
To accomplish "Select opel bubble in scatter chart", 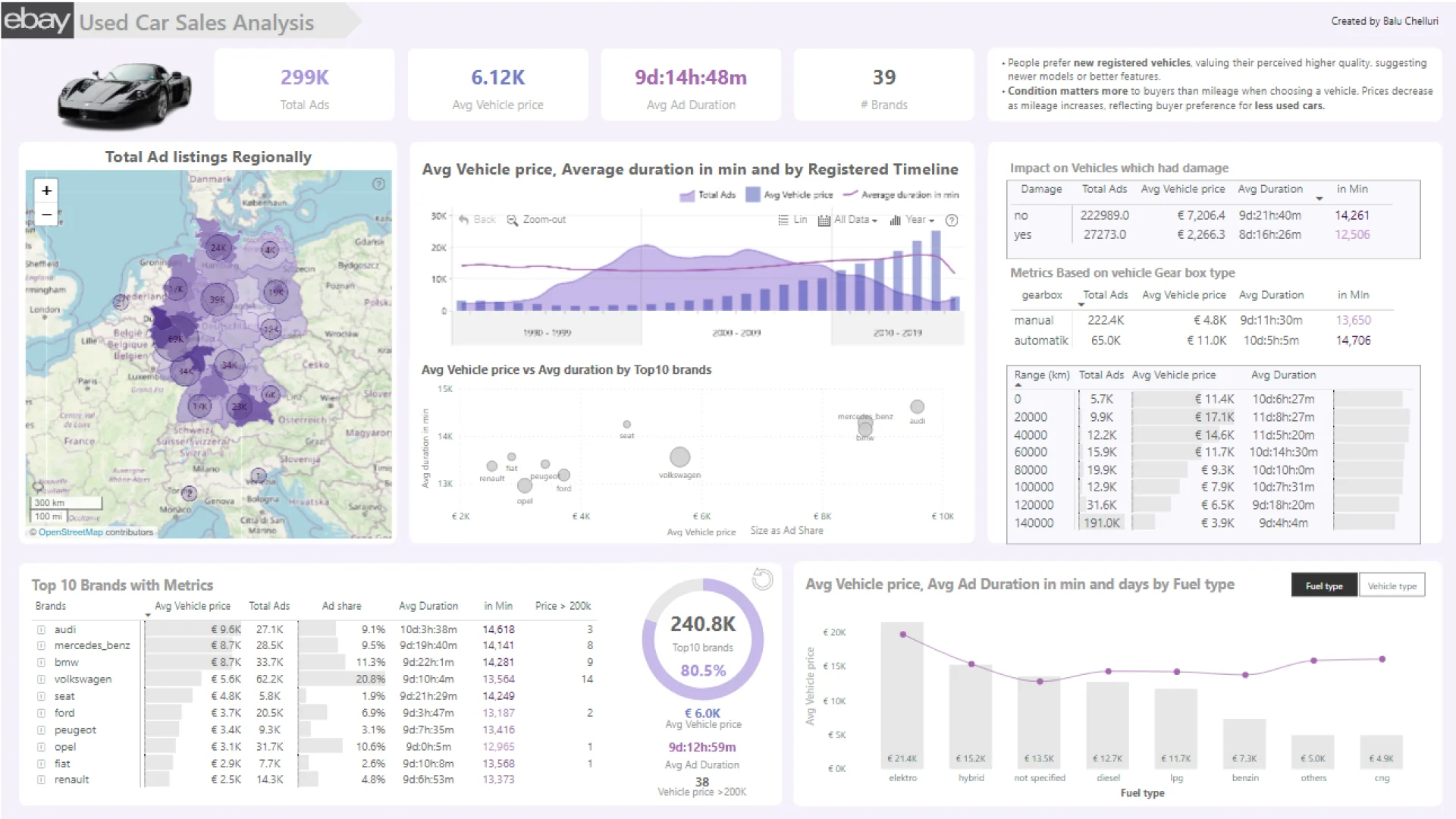I will coord(525,485).
